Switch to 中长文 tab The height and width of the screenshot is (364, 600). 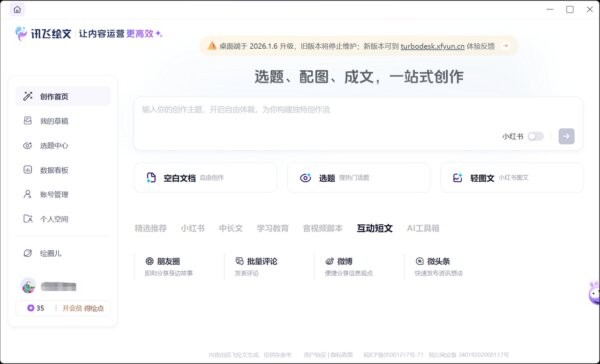(x=231, y=229)
